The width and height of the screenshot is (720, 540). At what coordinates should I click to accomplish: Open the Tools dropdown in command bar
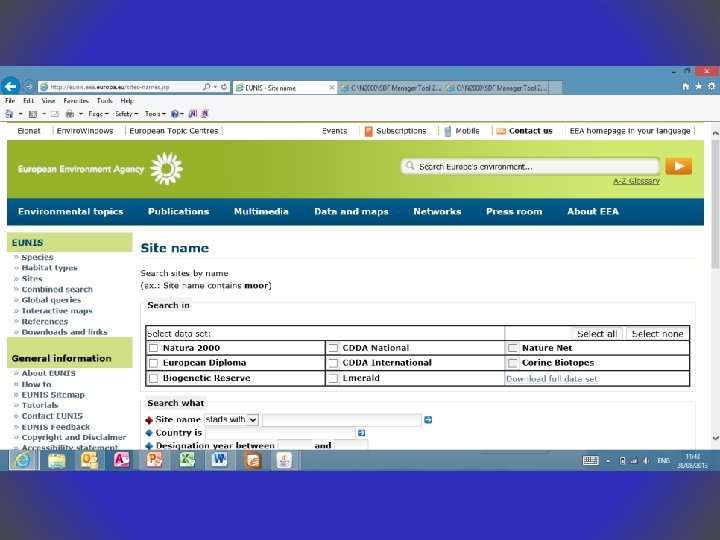tap(155, 114)
